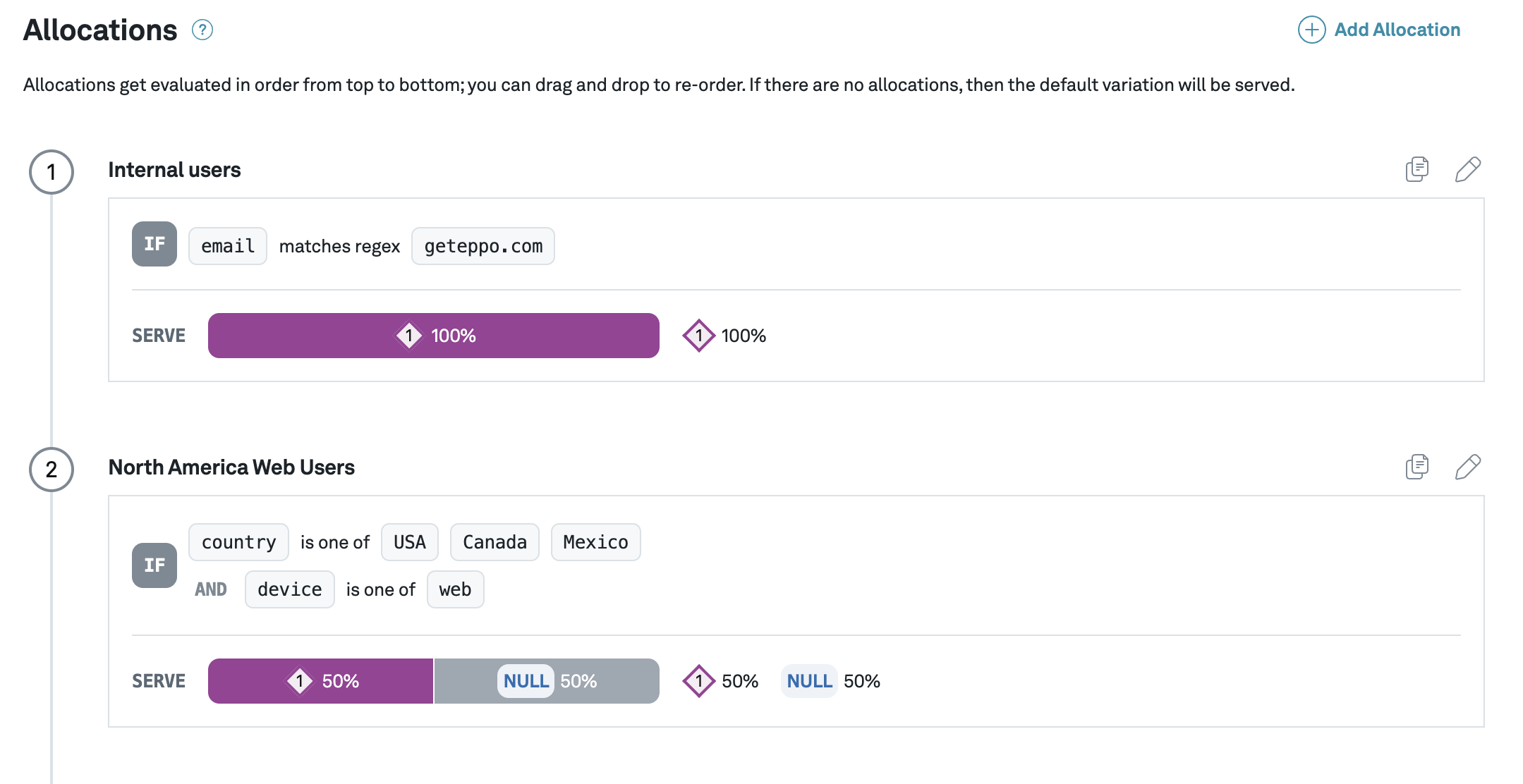Click the Allocations help question mark icon
Screen dimensions: 1523x784
202,30
